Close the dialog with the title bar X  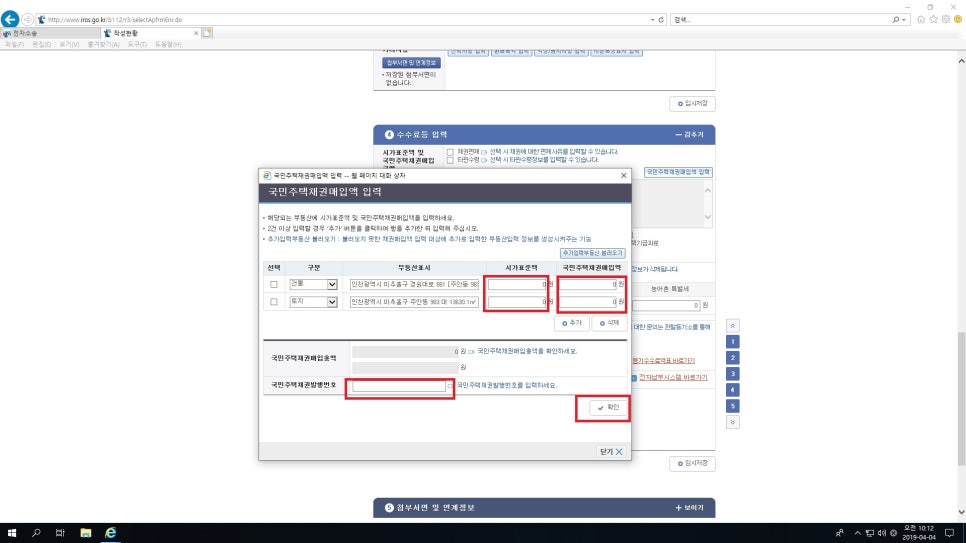(623, 176)
